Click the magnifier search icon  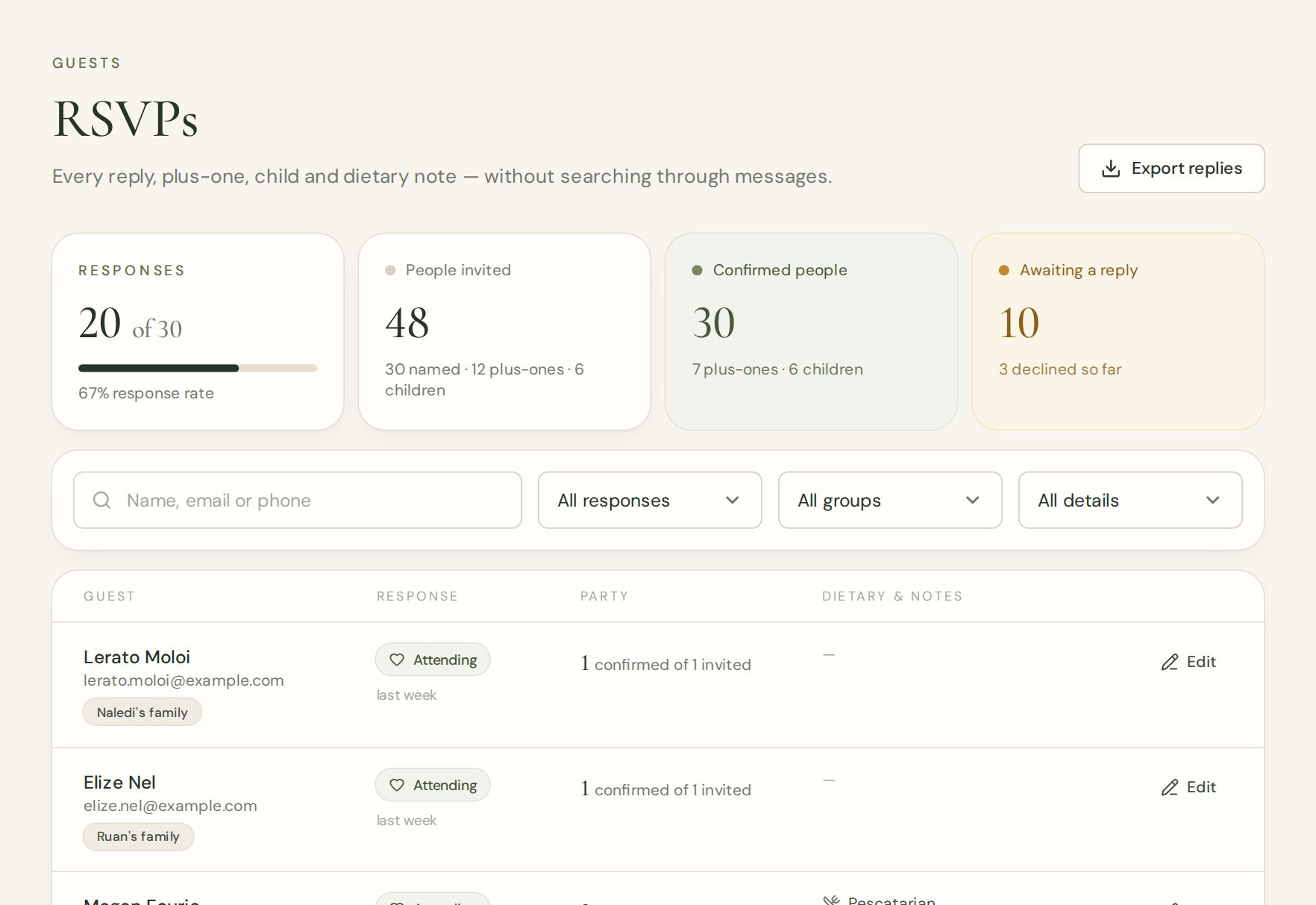point(102,500)
